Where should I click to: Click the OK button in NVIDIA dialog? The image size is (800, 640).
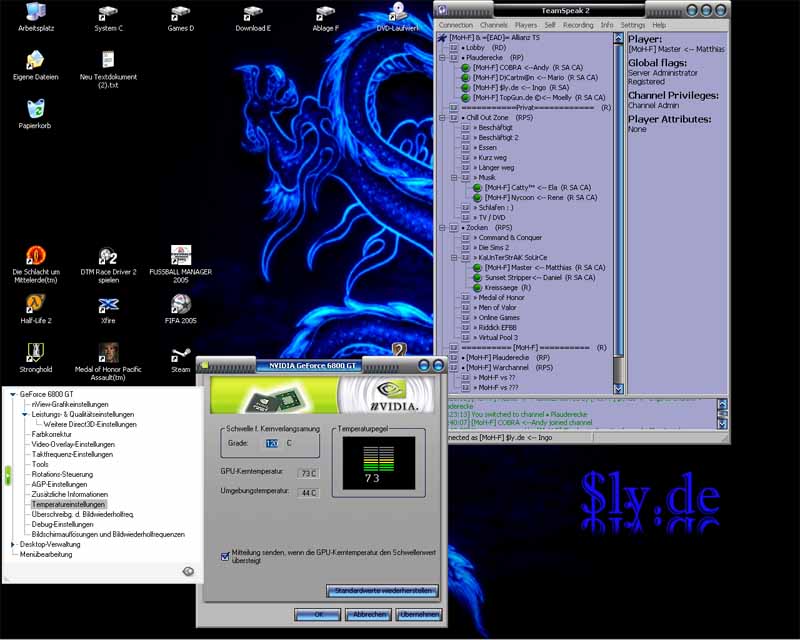coord(317,614)
